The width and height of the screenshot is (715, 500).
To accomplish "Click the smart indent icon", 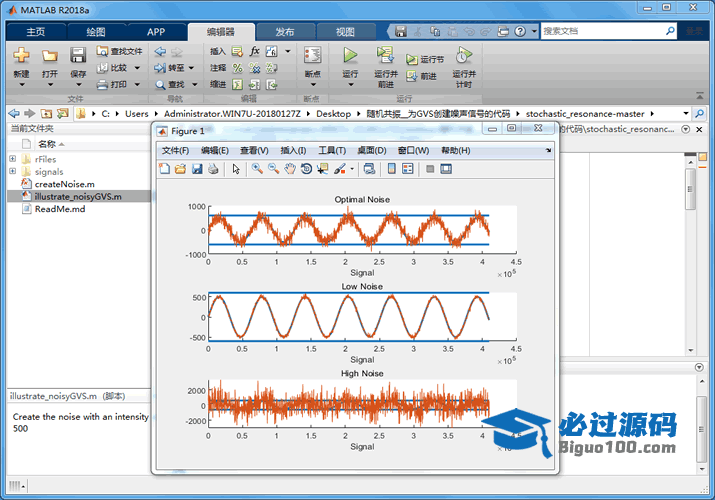I will 238,84.
